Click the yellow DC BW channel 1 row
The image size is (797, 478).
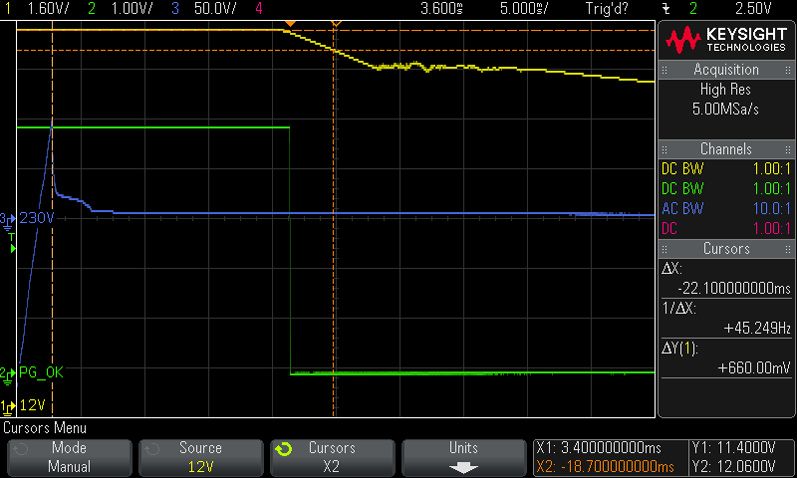726,169
